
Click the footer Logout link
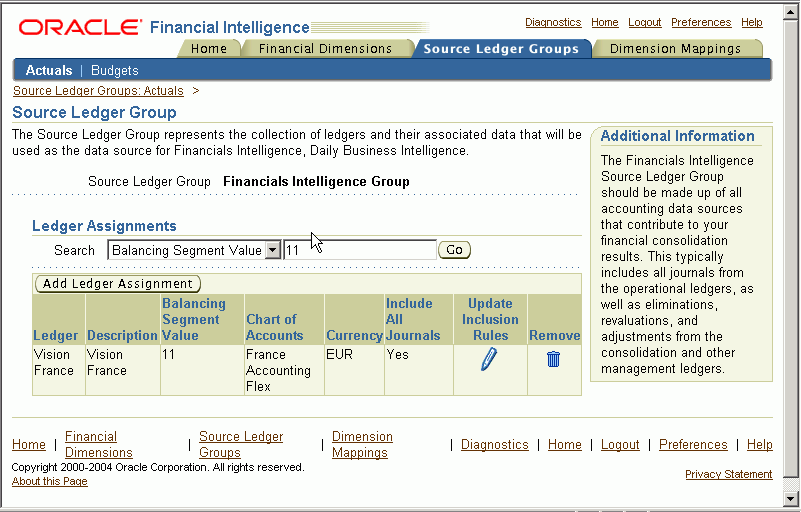620,445
